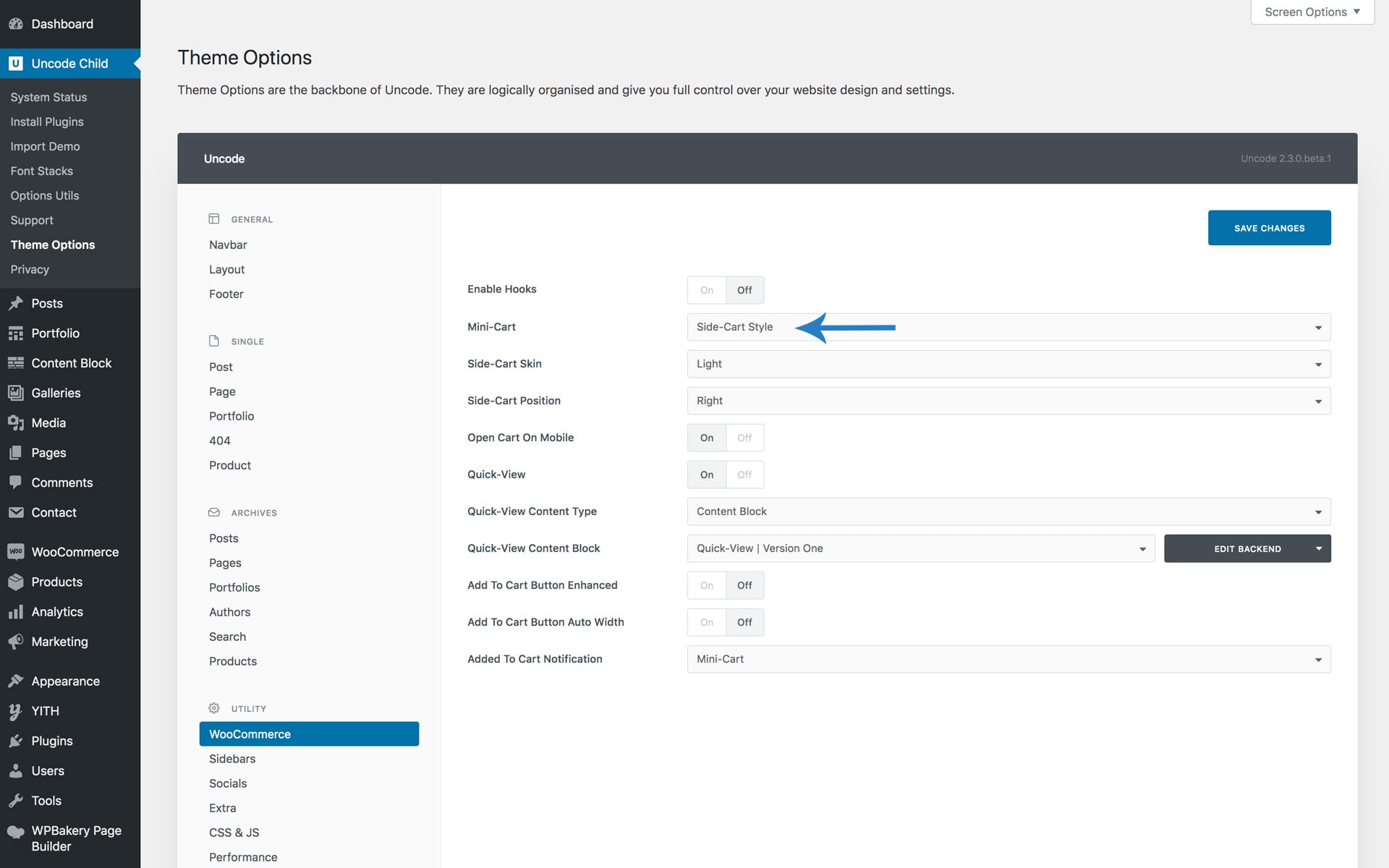The width and height of the screenshot is (1389, 868).
Task: Switch Quick-View toggle to Off
Action: (x=744, y=475)
